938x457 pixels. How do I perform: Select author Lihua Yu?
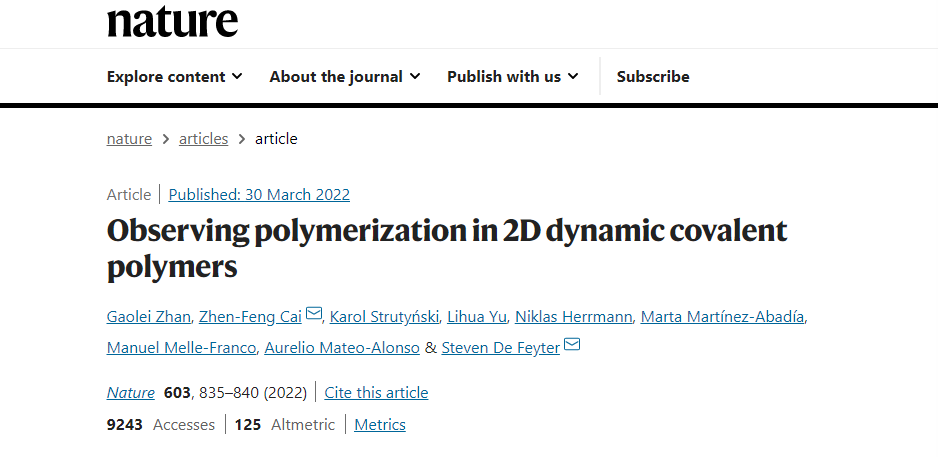[x=477, y=316]
